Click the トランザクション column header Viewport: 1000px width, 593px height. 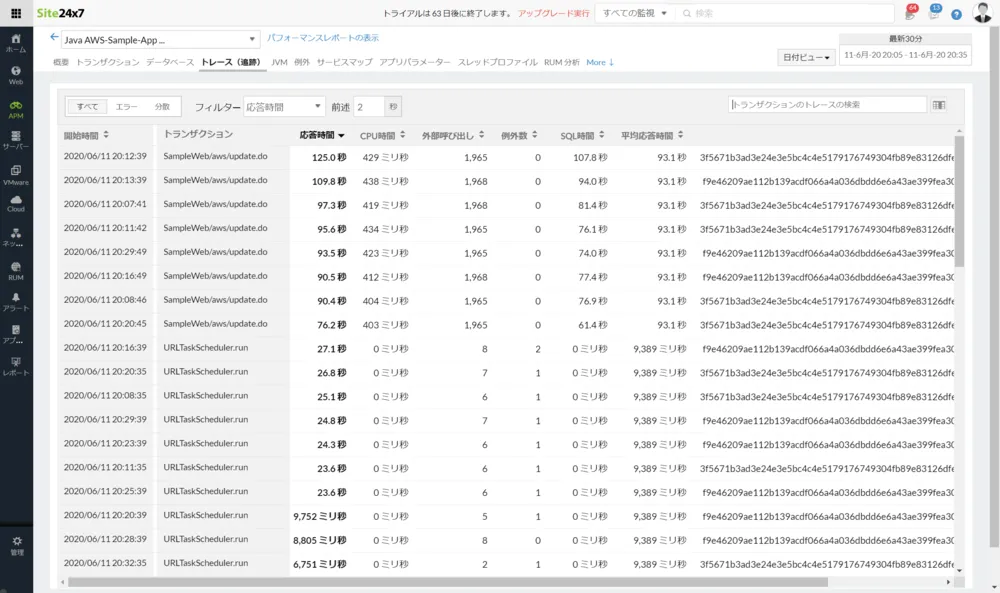(x=198, y=135)
